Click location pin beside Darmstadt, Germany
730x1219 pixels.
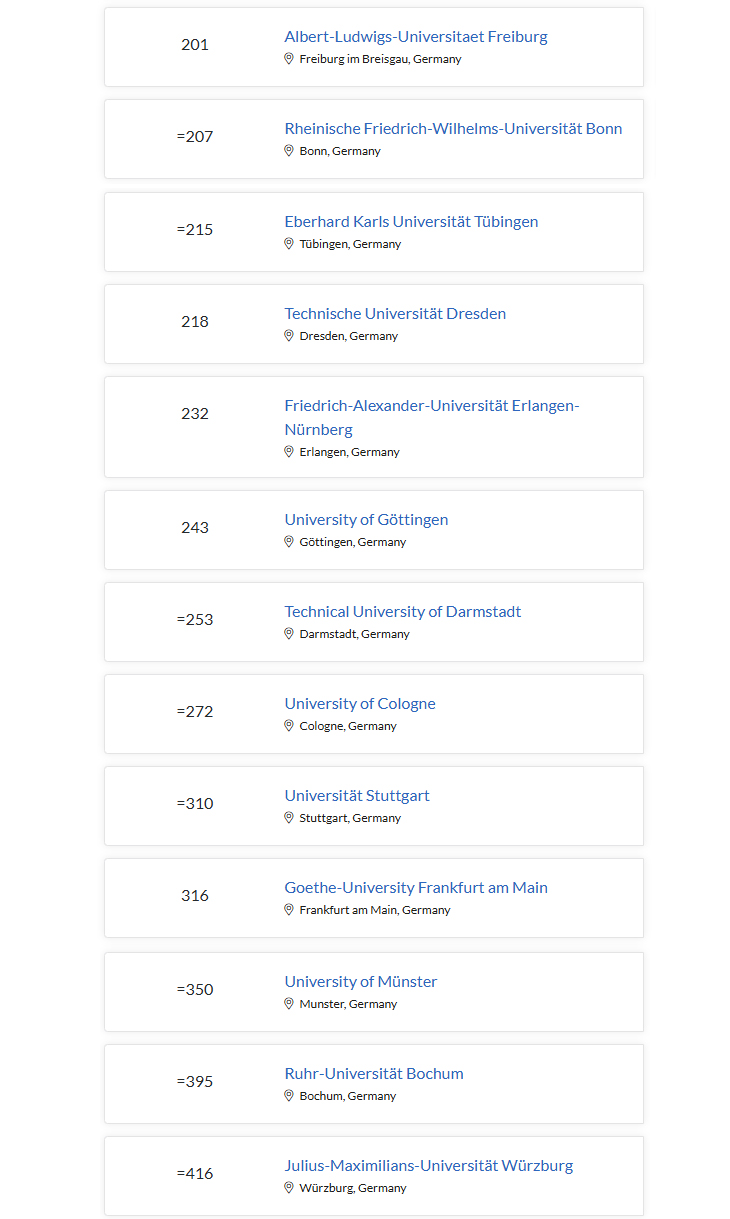(x=289, y=634)
